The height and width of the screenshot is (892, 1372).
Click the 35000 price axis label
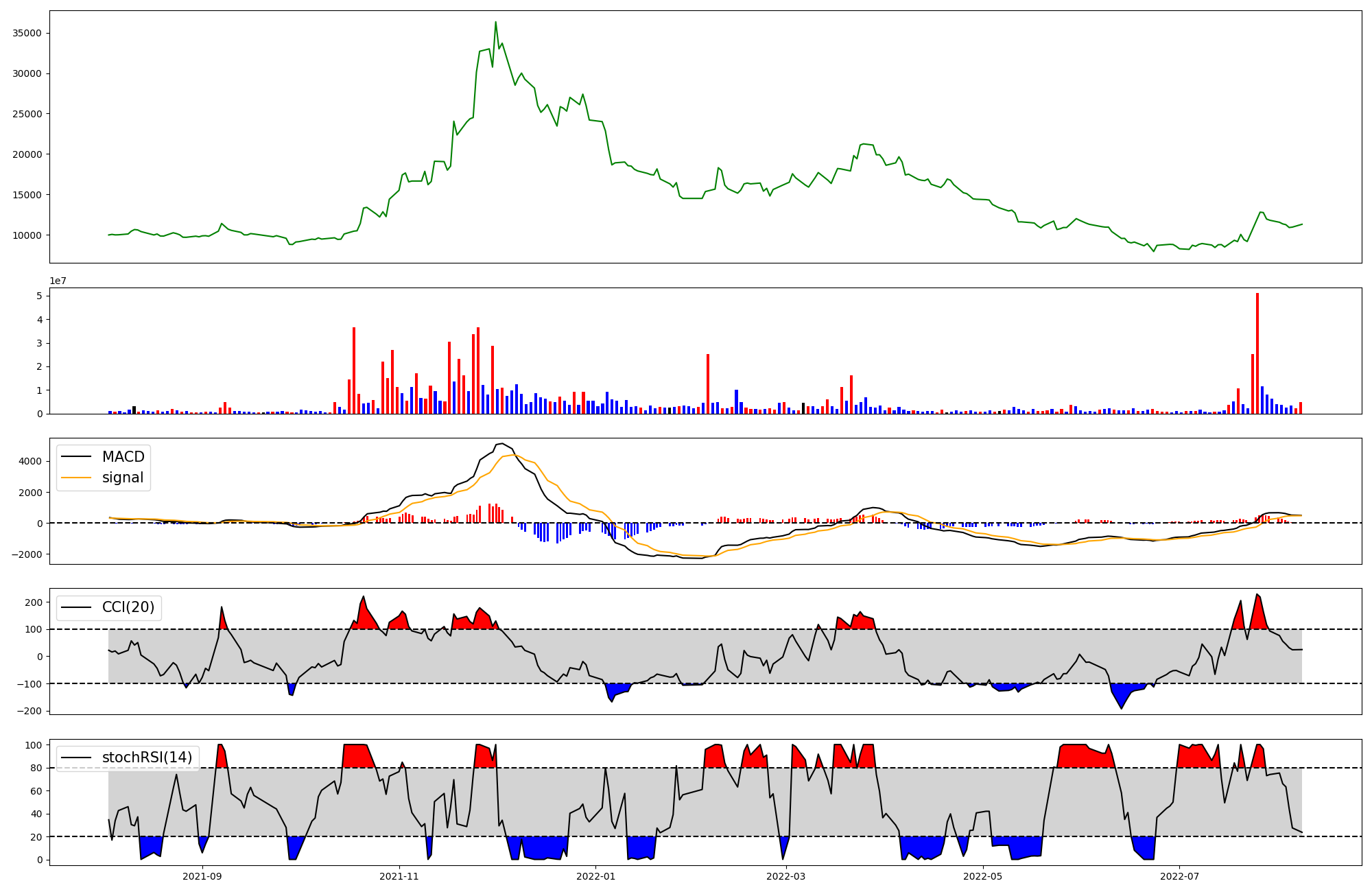27,34
